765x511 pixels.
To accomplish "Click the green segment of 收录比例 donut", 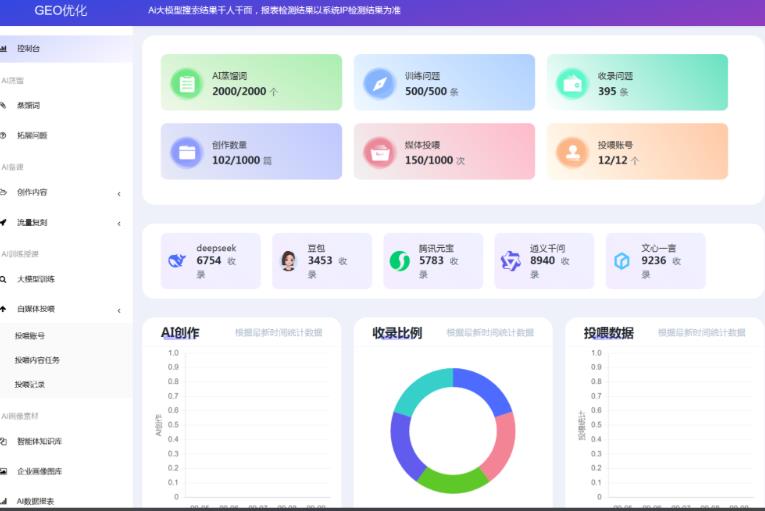I will click(453, 481).
